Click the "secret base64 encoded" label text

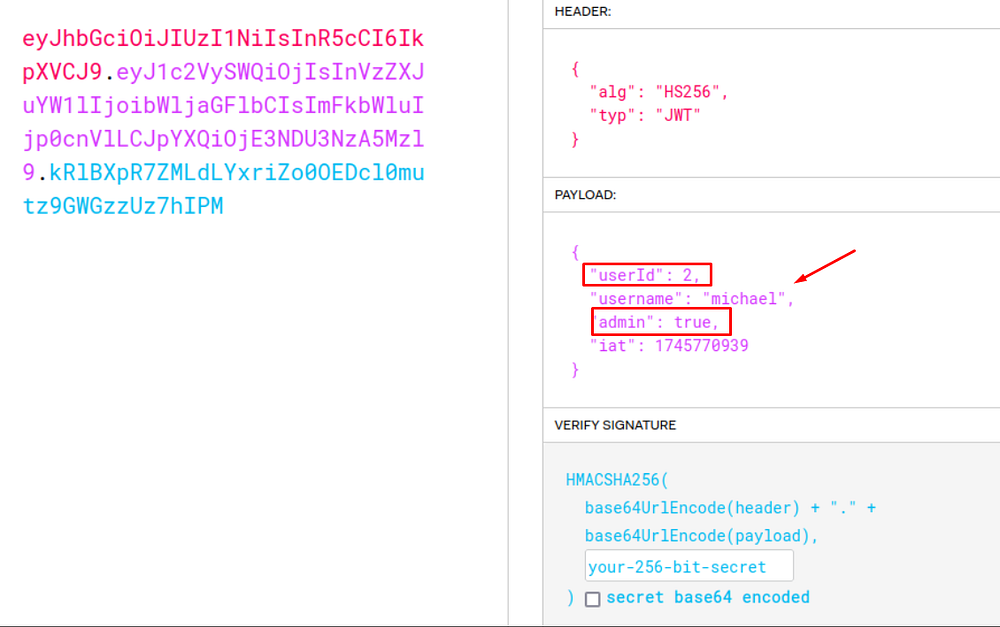(708, 597)
